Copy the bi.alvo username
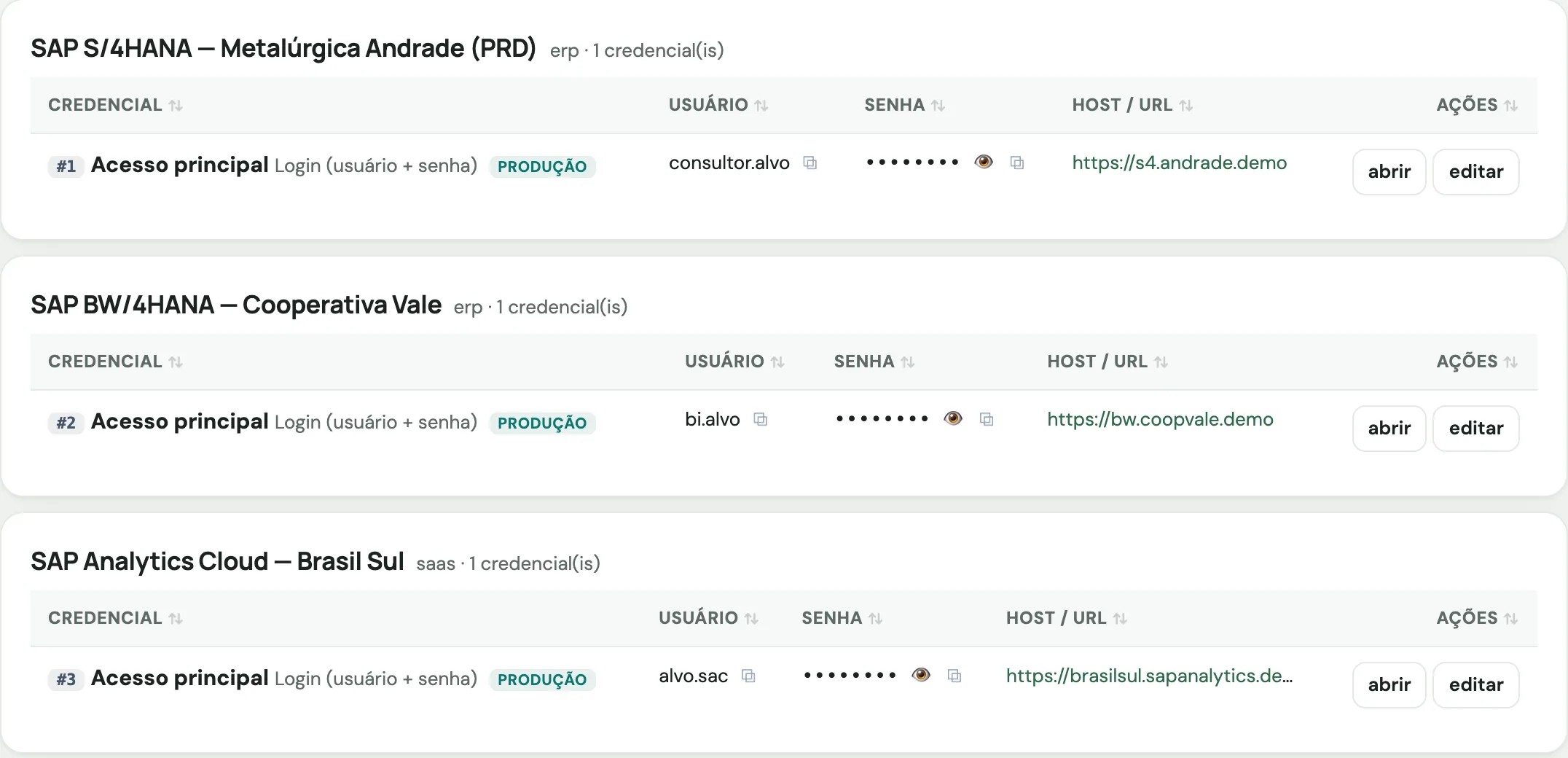Image resolution: width=1568 pixels, height=758 pixels. click(760, 419)
